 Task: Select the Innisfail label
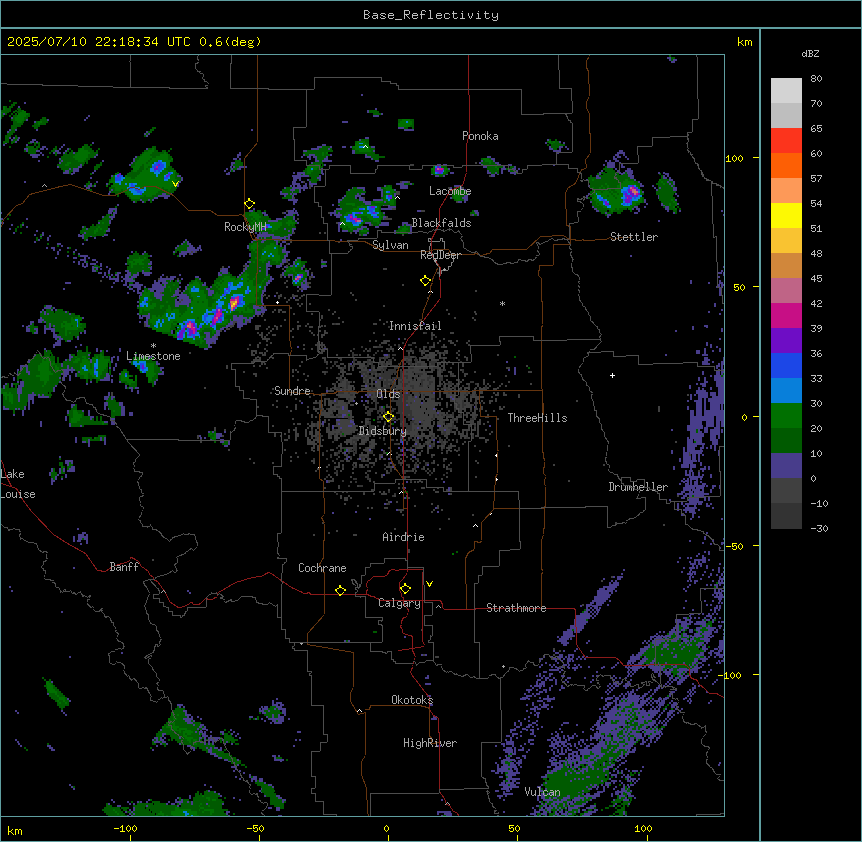[415, 326]
